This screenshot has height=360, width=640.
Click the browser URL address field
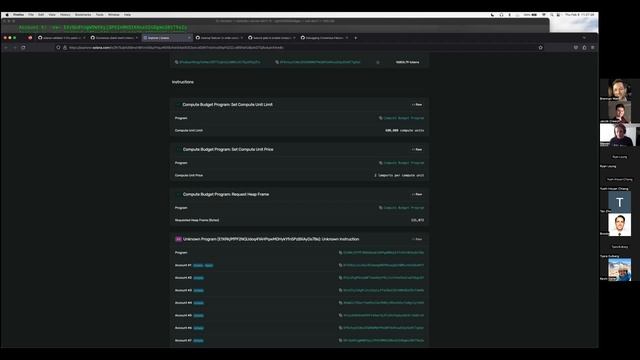300,48
